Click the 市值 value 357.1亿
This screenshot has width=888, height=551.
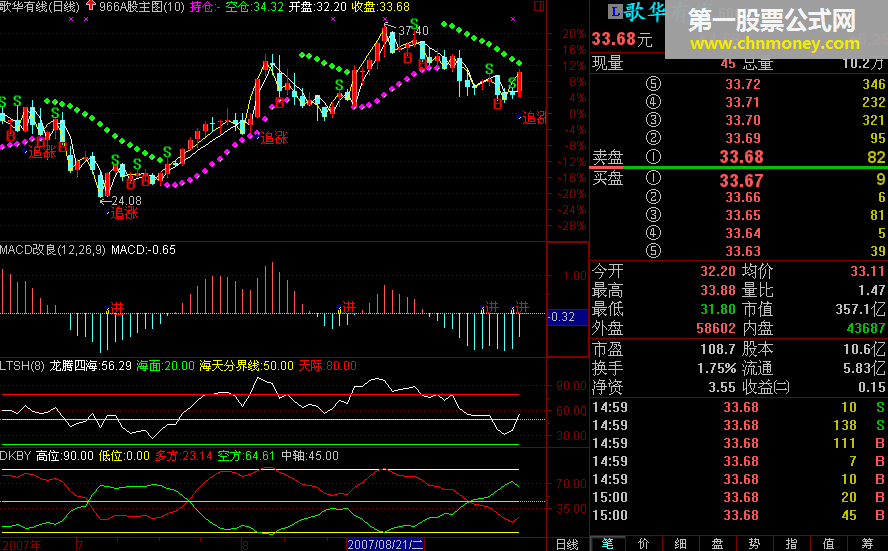(x=860, y=309)
